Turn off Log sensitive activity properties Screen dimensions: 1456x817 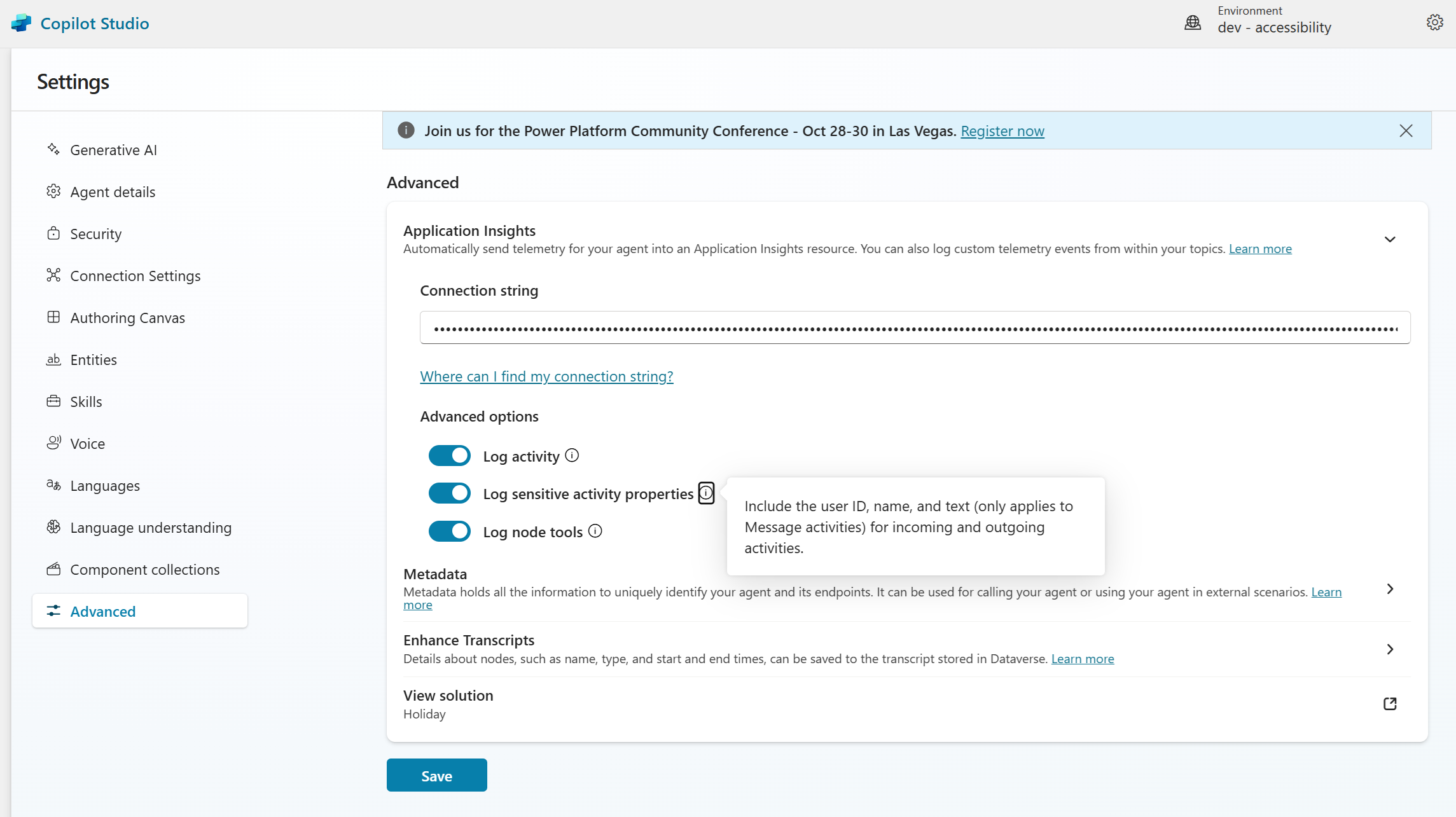coord(450,493)
